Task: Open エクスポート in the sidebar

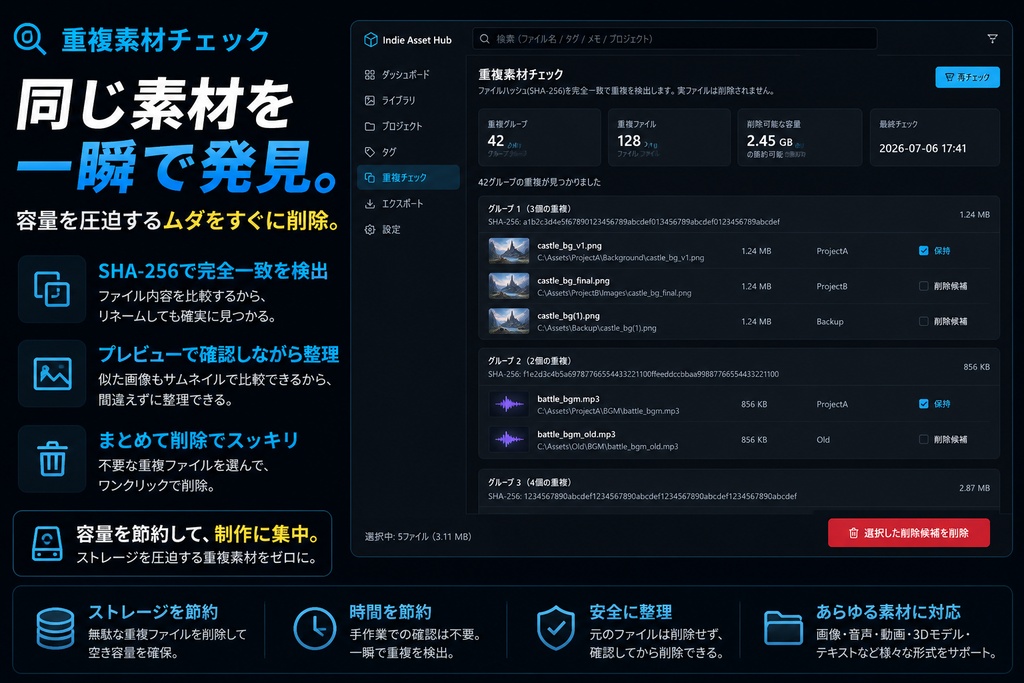Action: click(x=408, y=204)
